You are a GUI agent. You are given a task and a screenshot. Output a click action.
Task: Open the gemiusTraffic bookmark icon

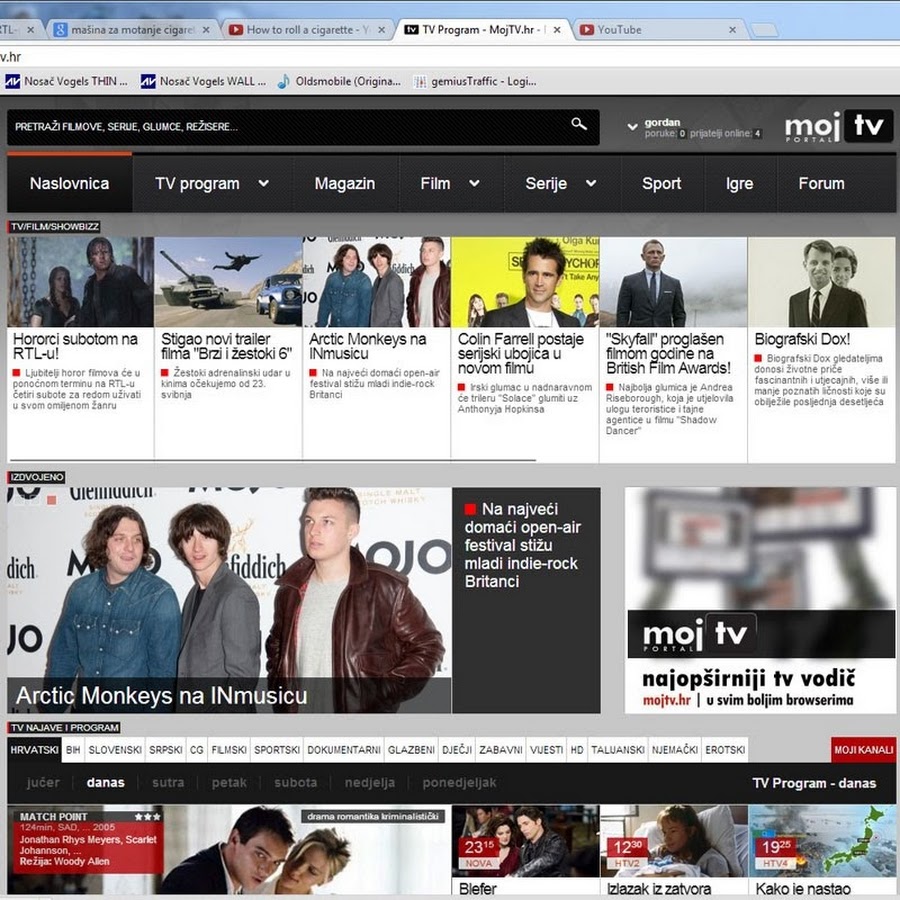(x=420, y=82)
